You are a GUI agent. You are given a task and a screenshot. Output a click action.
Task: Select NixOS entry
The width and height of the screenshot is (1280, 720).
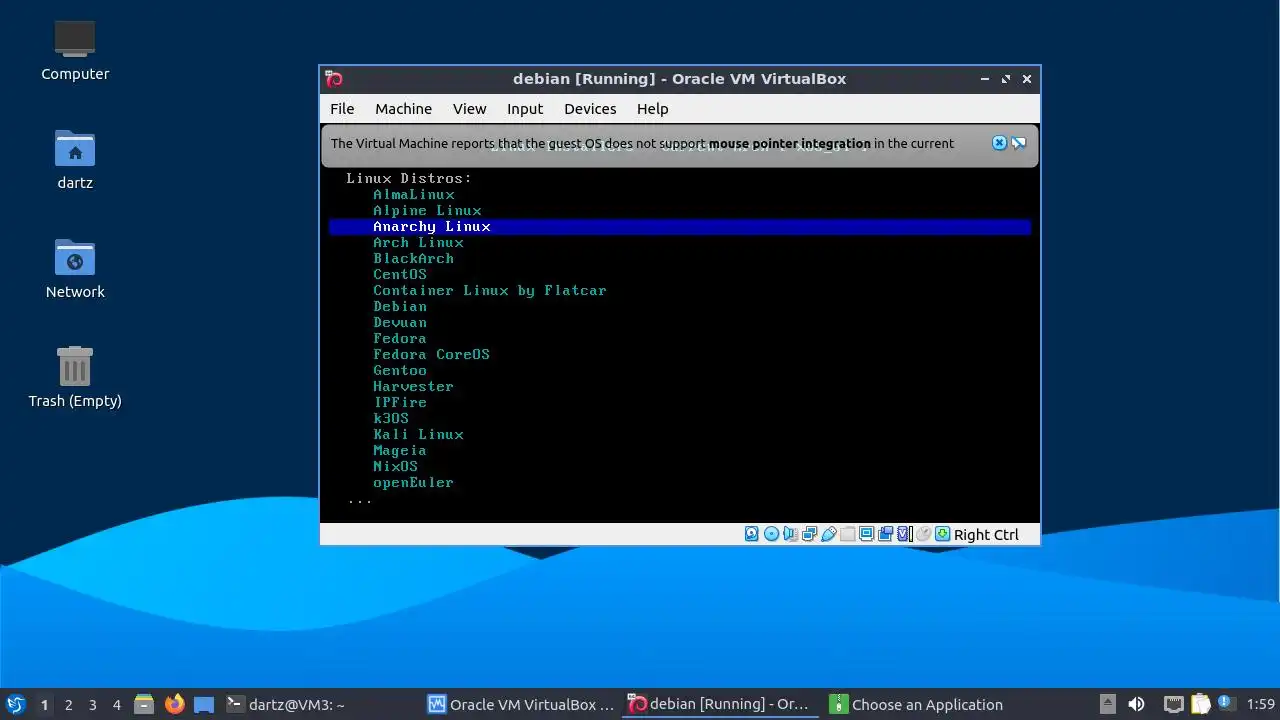[x=395, y=467]
